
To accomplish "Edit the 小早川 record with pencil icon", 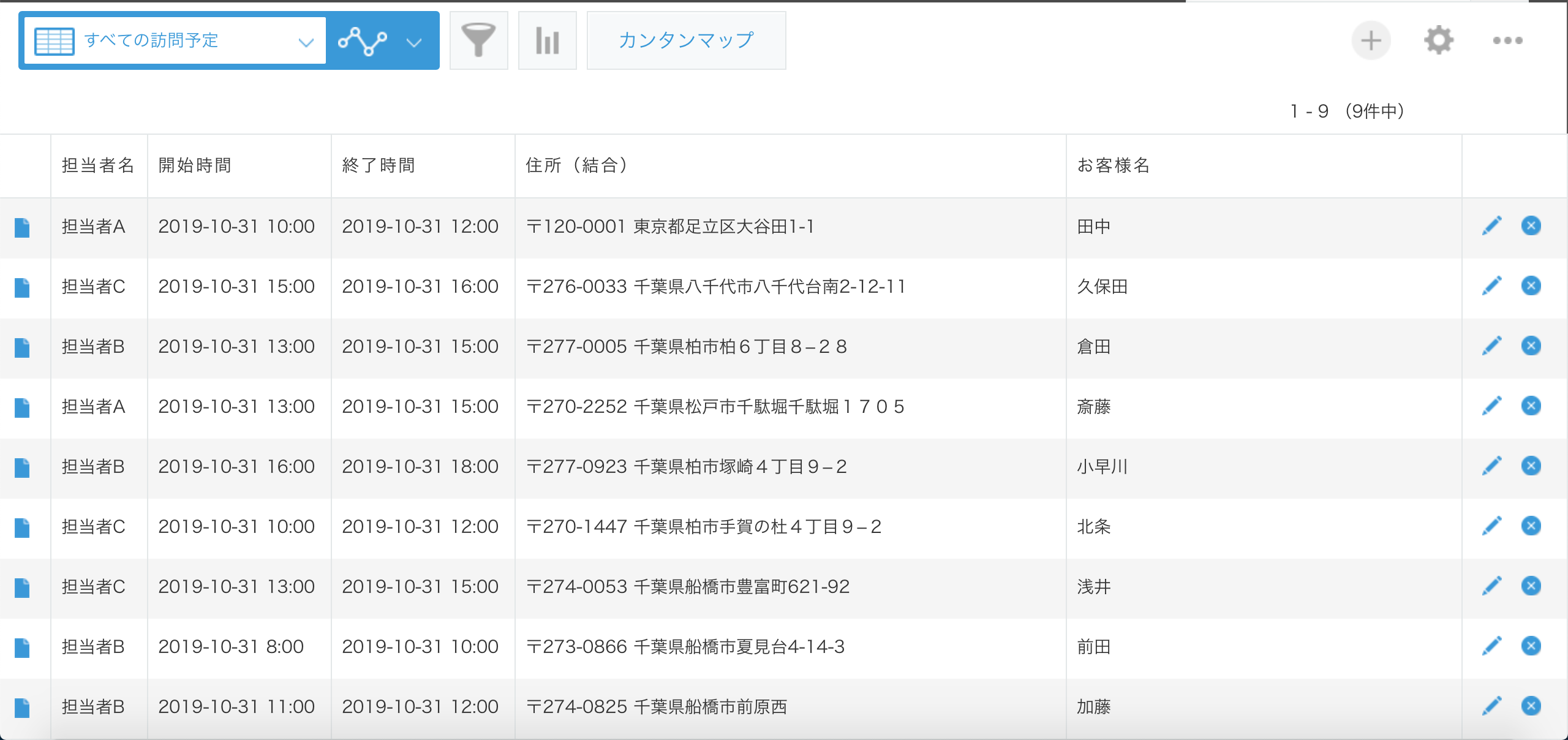I will [1491, 466].
